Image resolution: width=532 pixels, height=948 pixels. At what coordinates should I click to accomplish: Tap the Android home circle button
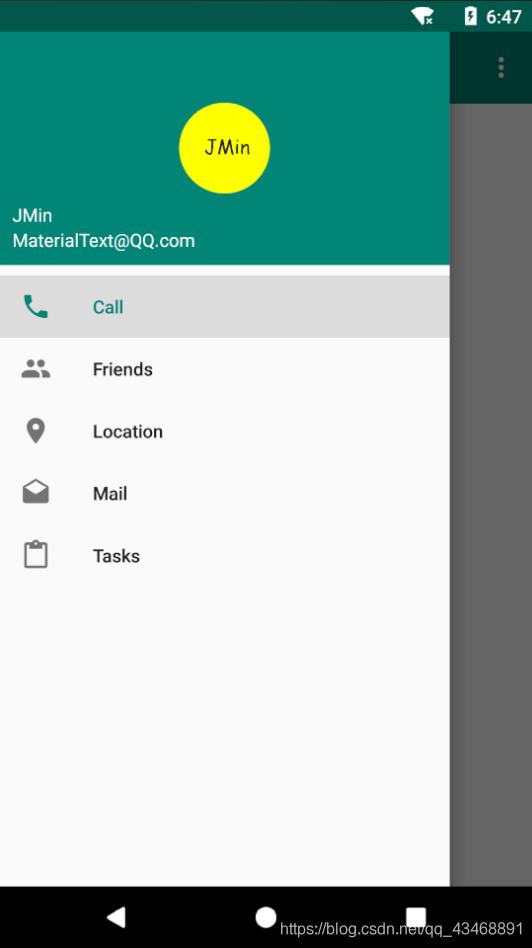(265, 917)
